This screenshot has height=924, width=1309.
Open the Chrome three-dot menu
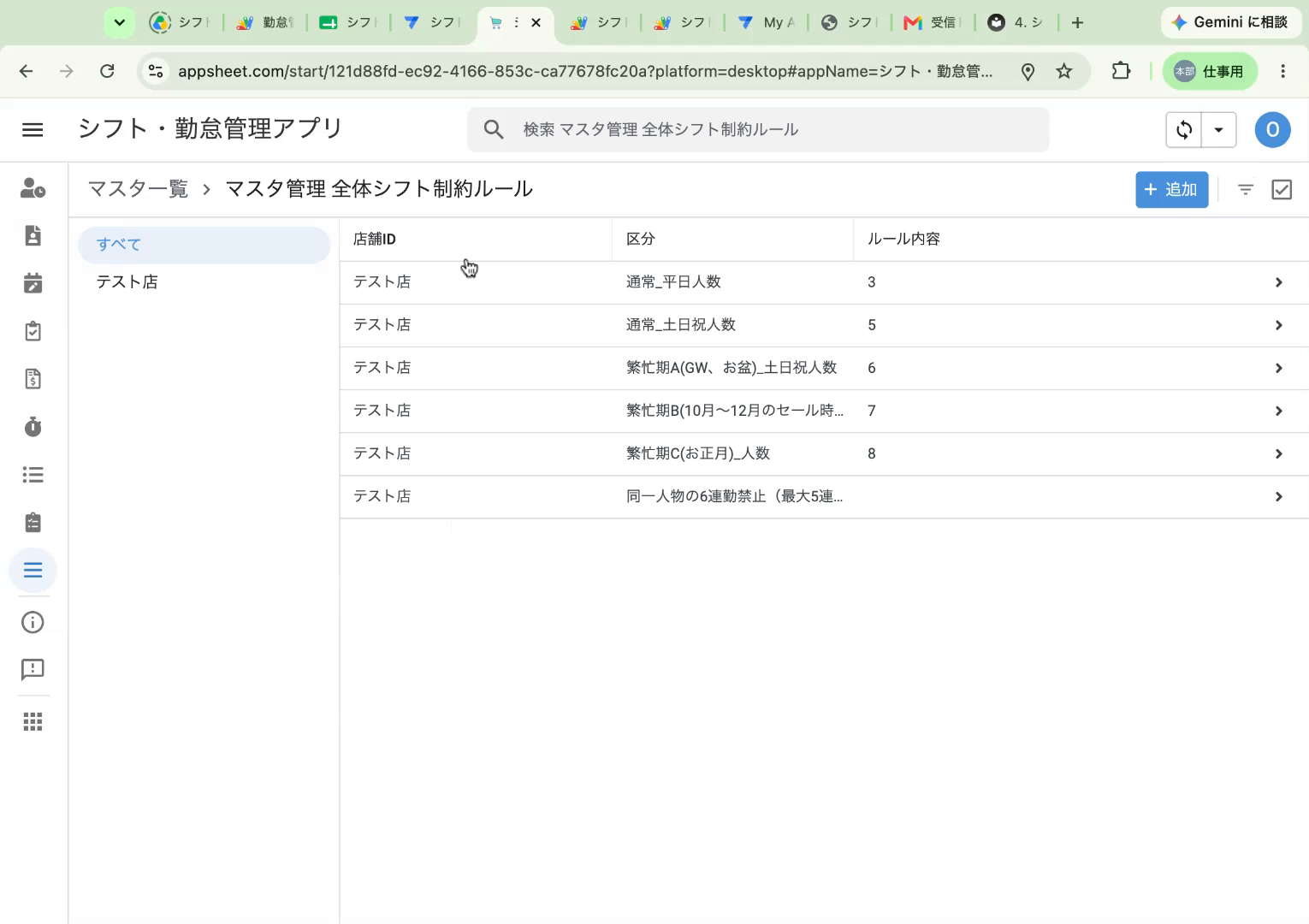pyautogui.click(x=1282, y=71)
